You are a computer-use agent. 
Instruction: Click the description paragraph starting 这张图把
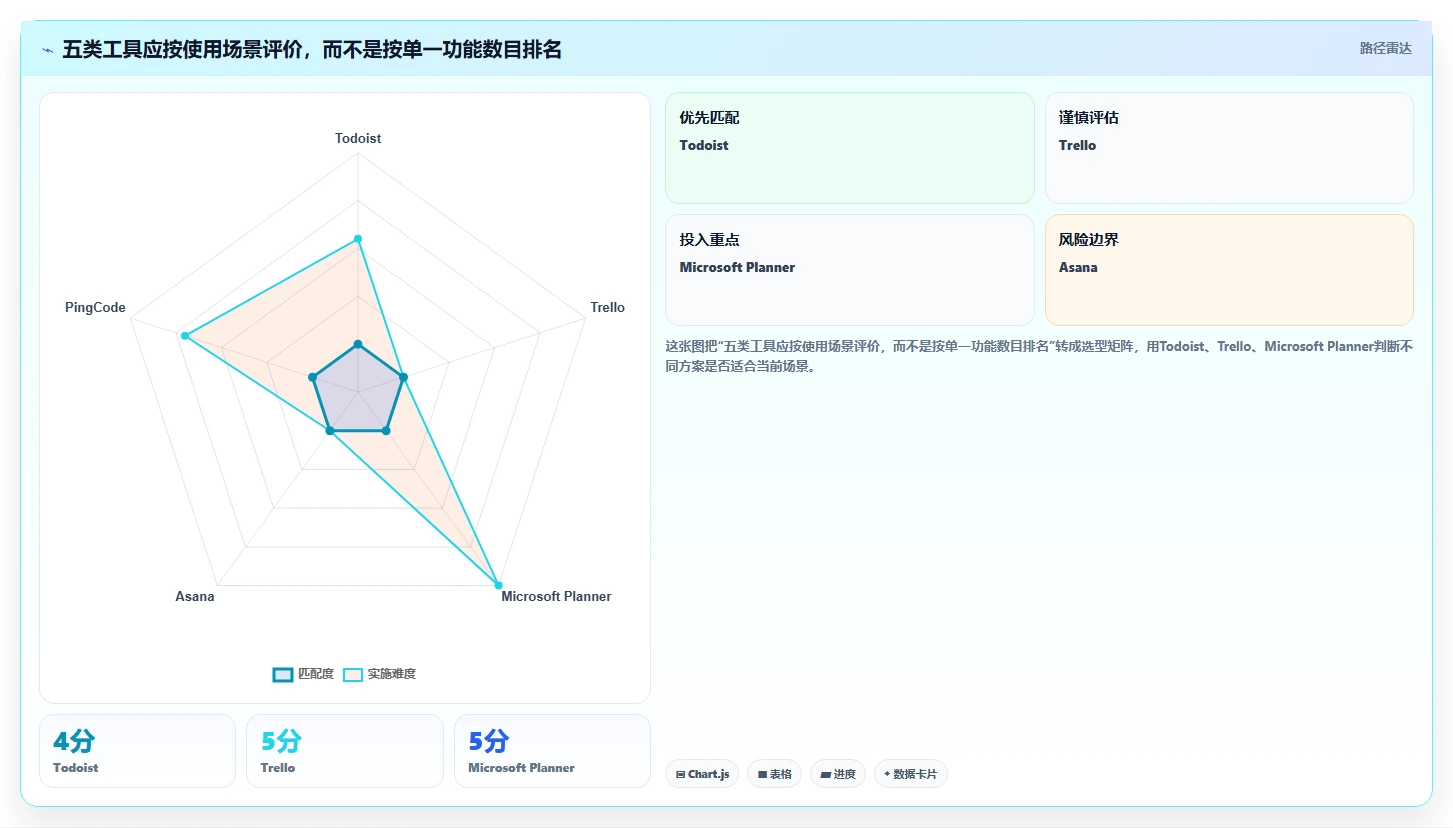tap(1039, 356)
